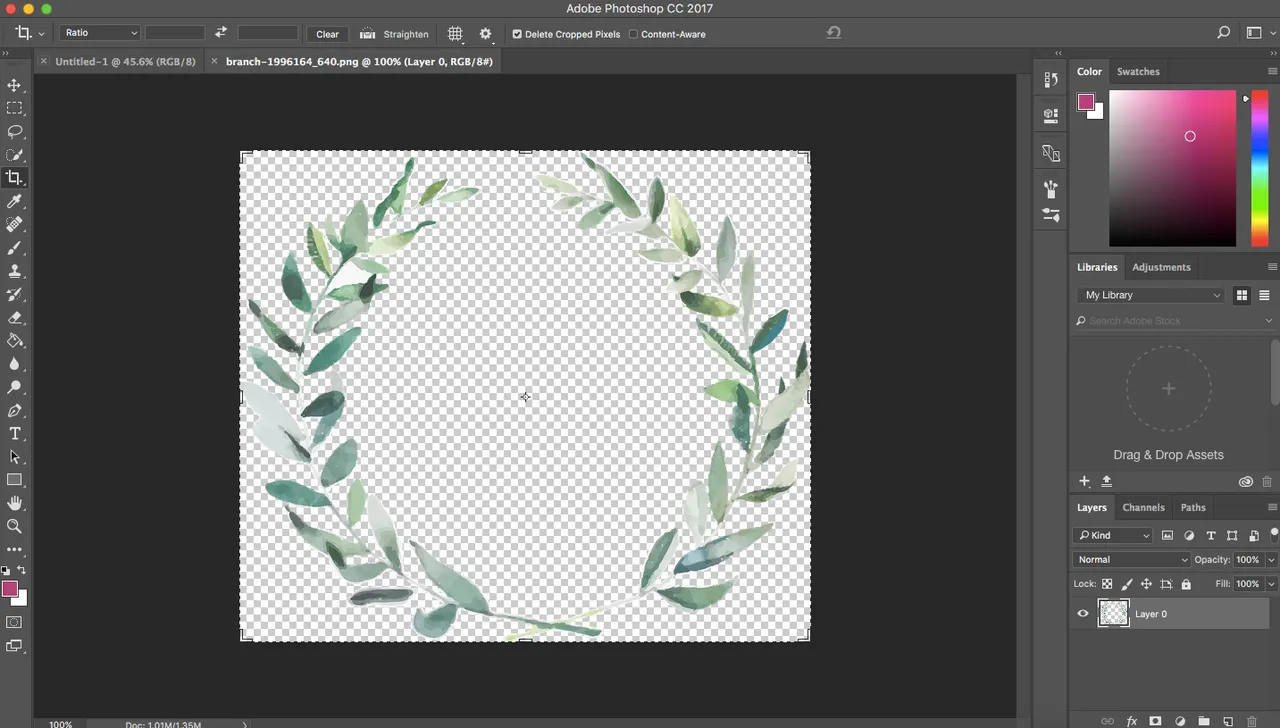Toggle lock image pixels
Viewport: 1280px width, 728px height.
1127,584
